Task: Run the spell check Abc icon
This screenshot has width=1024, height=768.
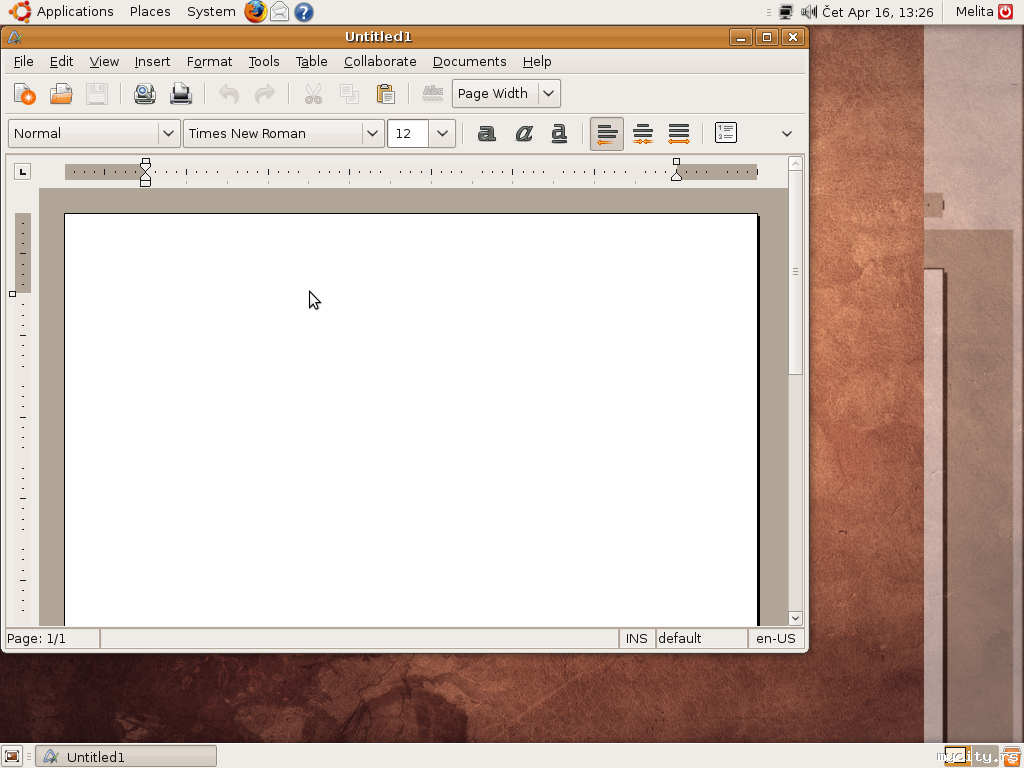Action: point(432,94)
